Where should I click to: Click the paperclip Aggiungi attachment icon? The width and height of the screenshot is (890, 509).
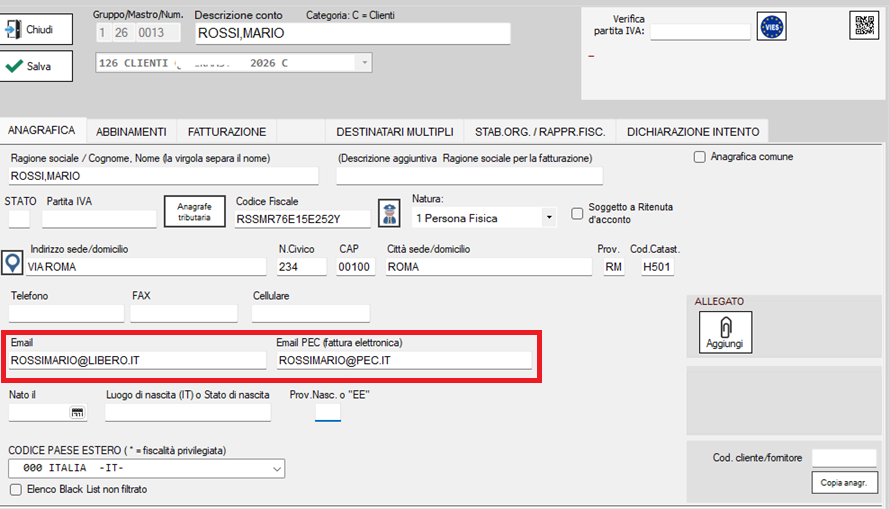click(724, 332)
